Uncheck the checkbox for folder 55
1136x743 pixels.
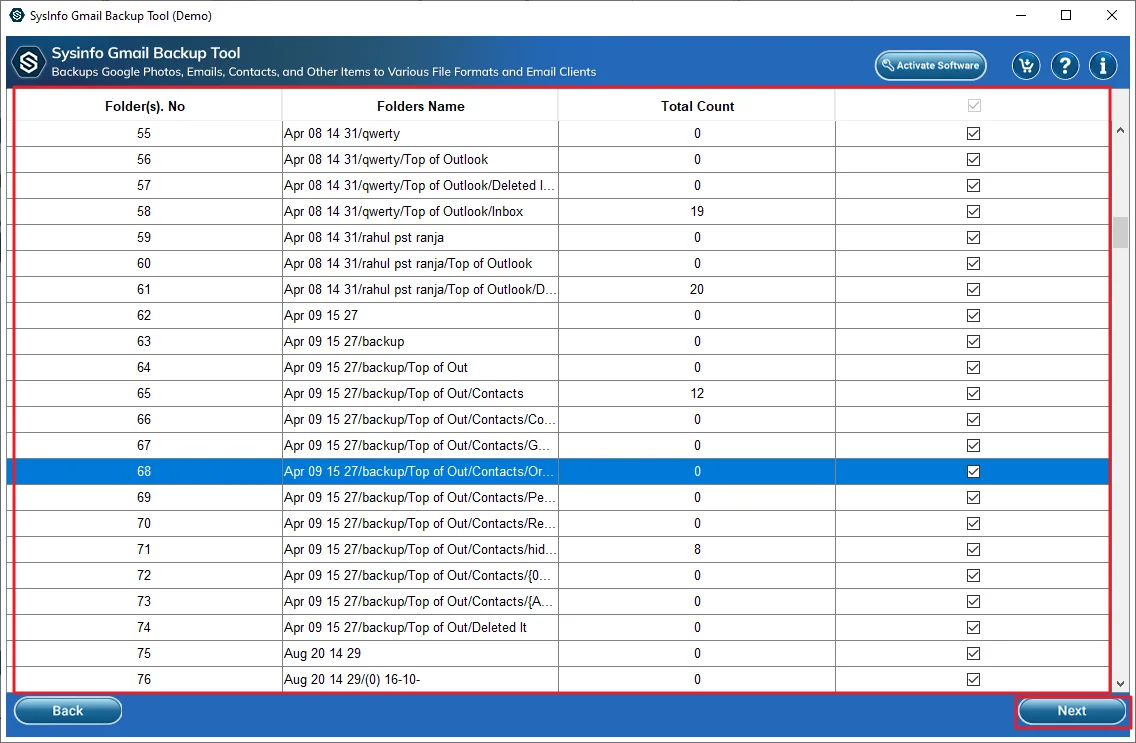[x=973, y=133]
